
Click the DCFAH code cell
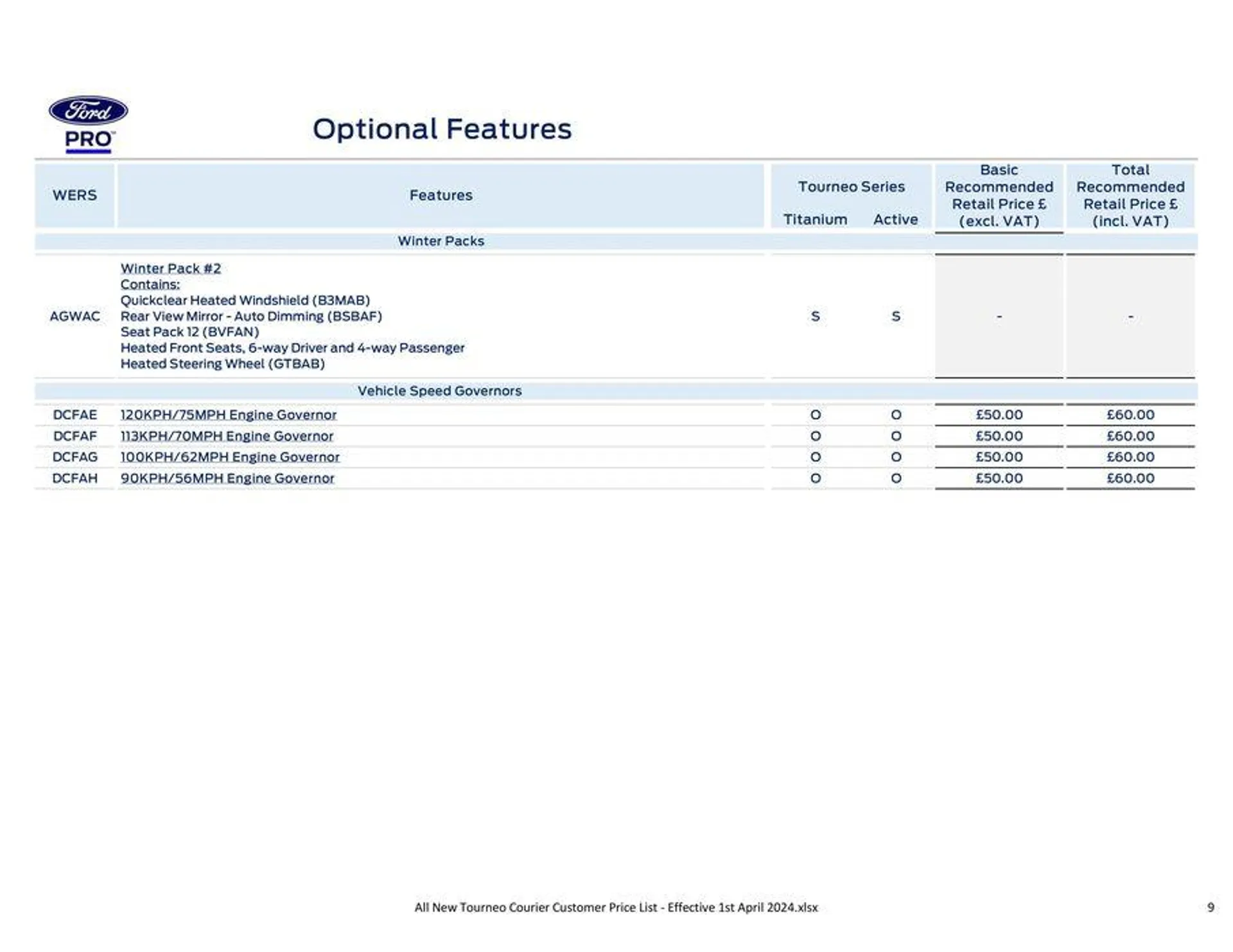pos(74,478)
